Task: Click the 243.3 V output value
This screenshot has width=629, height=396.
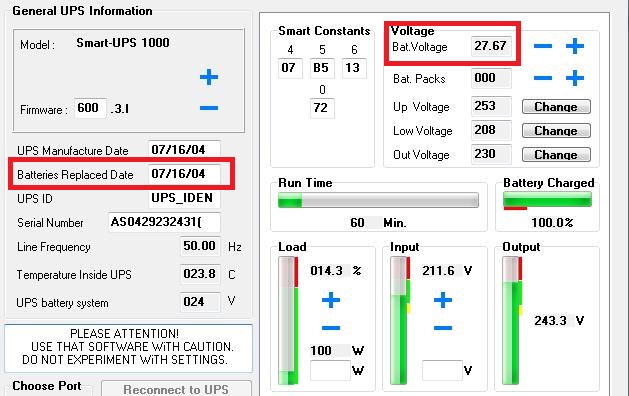Action: (x=559, y=321)
